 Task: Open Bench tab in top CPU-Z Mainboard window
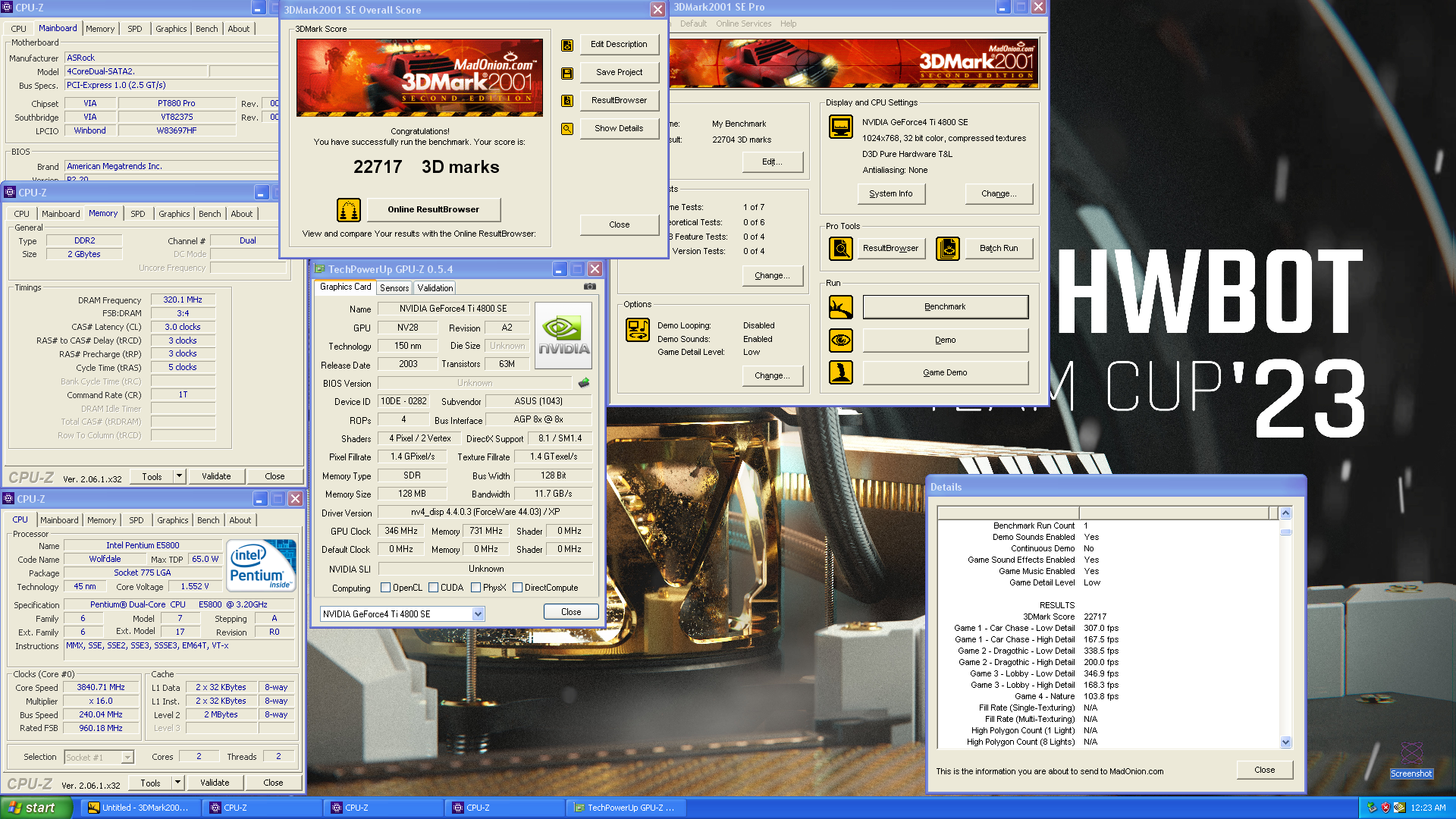207,29
